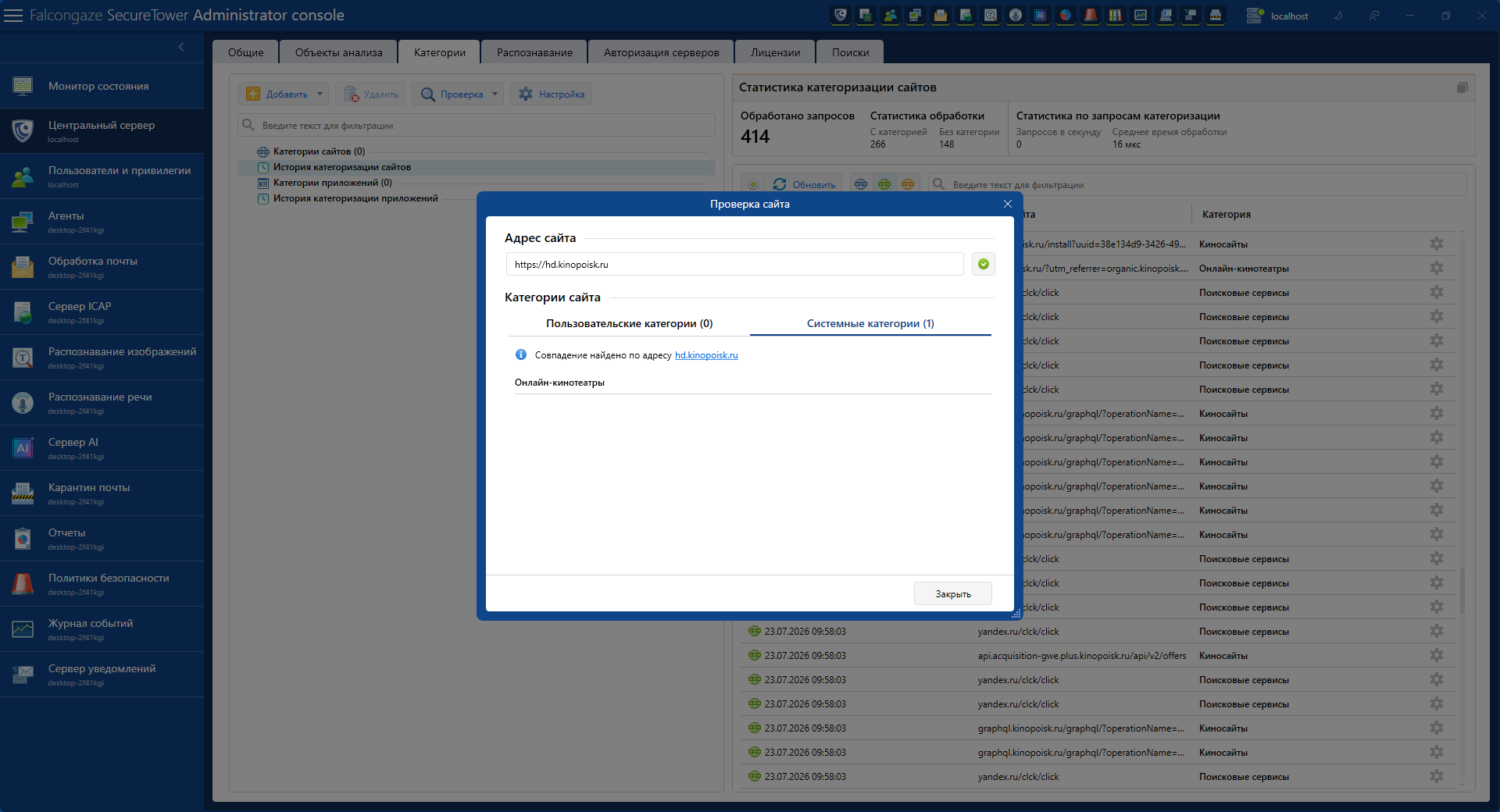Viewport: 1500px width, 812px height.
Task: Open Карантин почты in the sidebar
Action: click(102, 493)
